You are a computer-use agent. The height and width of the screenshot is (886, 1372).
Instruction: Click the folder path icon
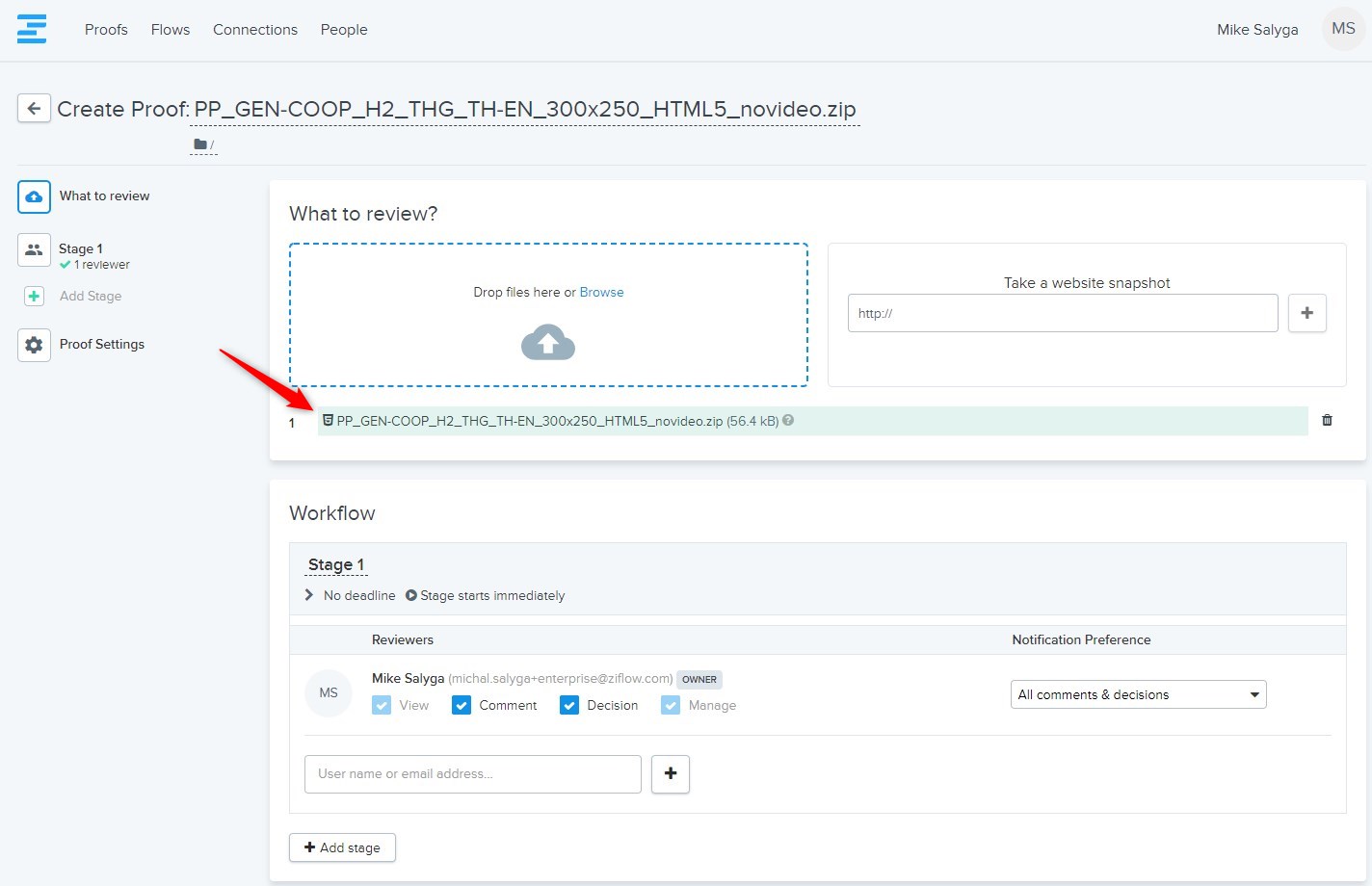[200, 144]
